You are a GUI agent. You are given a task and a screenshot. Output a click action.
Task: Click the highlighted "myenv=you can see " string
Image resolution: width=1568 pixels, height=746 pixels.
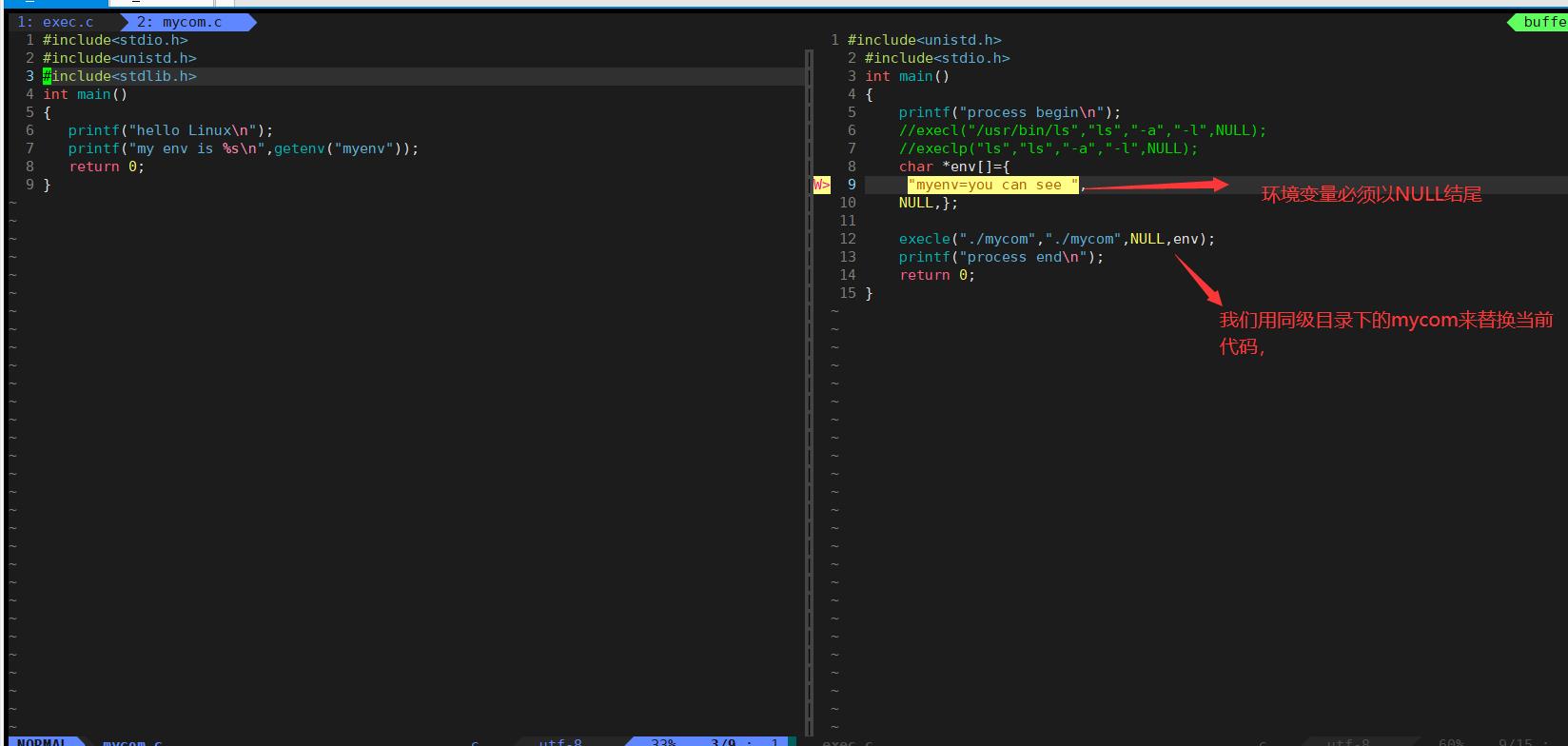pos(993,185)
